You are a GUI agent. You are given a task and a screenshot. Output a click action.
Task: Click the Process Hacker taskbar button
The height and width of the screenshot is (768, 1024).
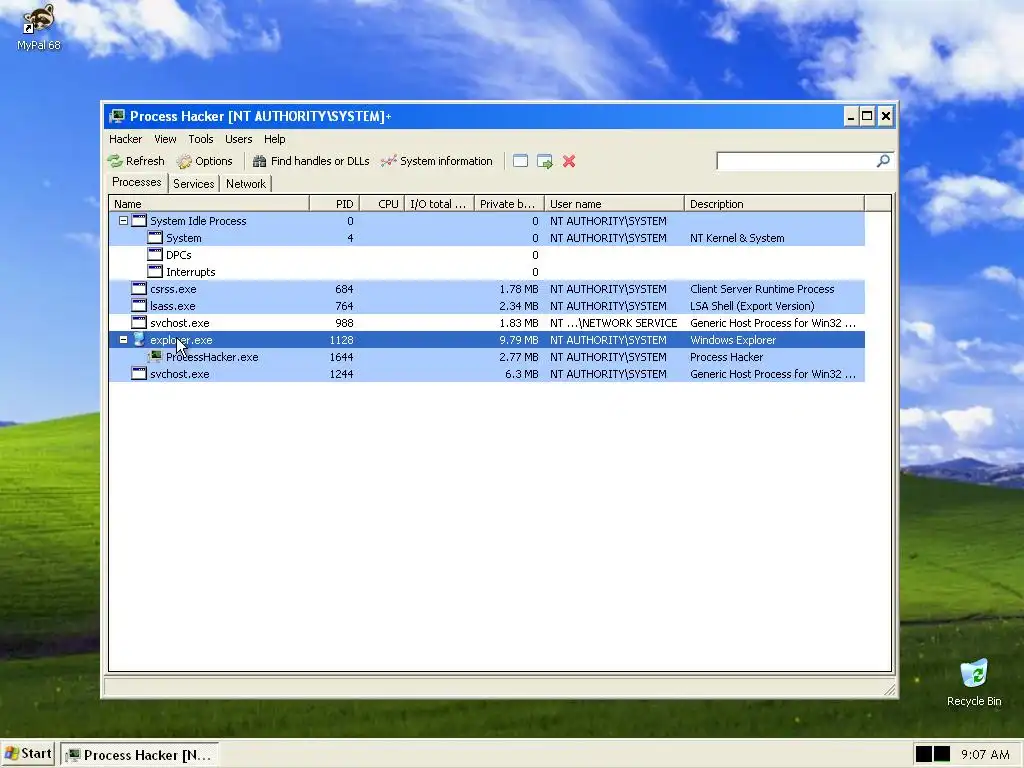pyautogui.click(x=139, y=755)
